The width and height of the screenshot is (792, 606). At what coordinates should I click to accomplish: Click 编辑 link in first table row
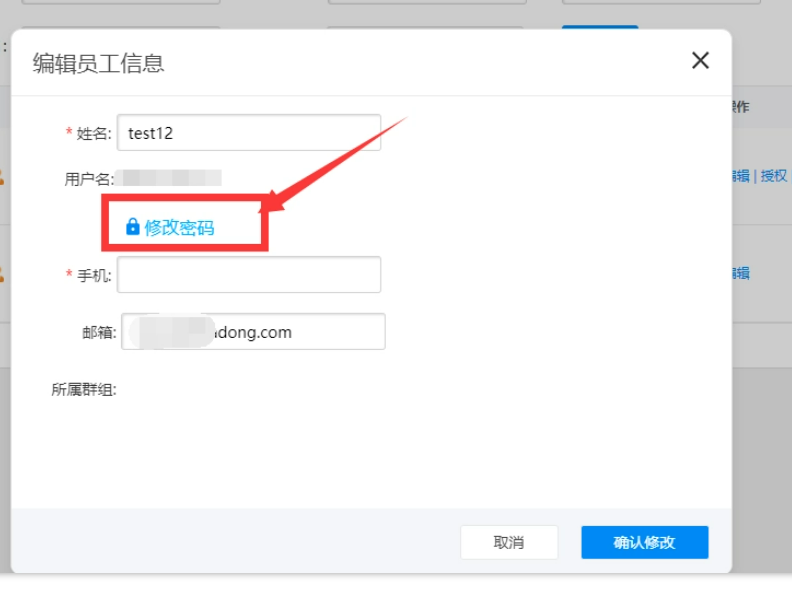[741, 176]
